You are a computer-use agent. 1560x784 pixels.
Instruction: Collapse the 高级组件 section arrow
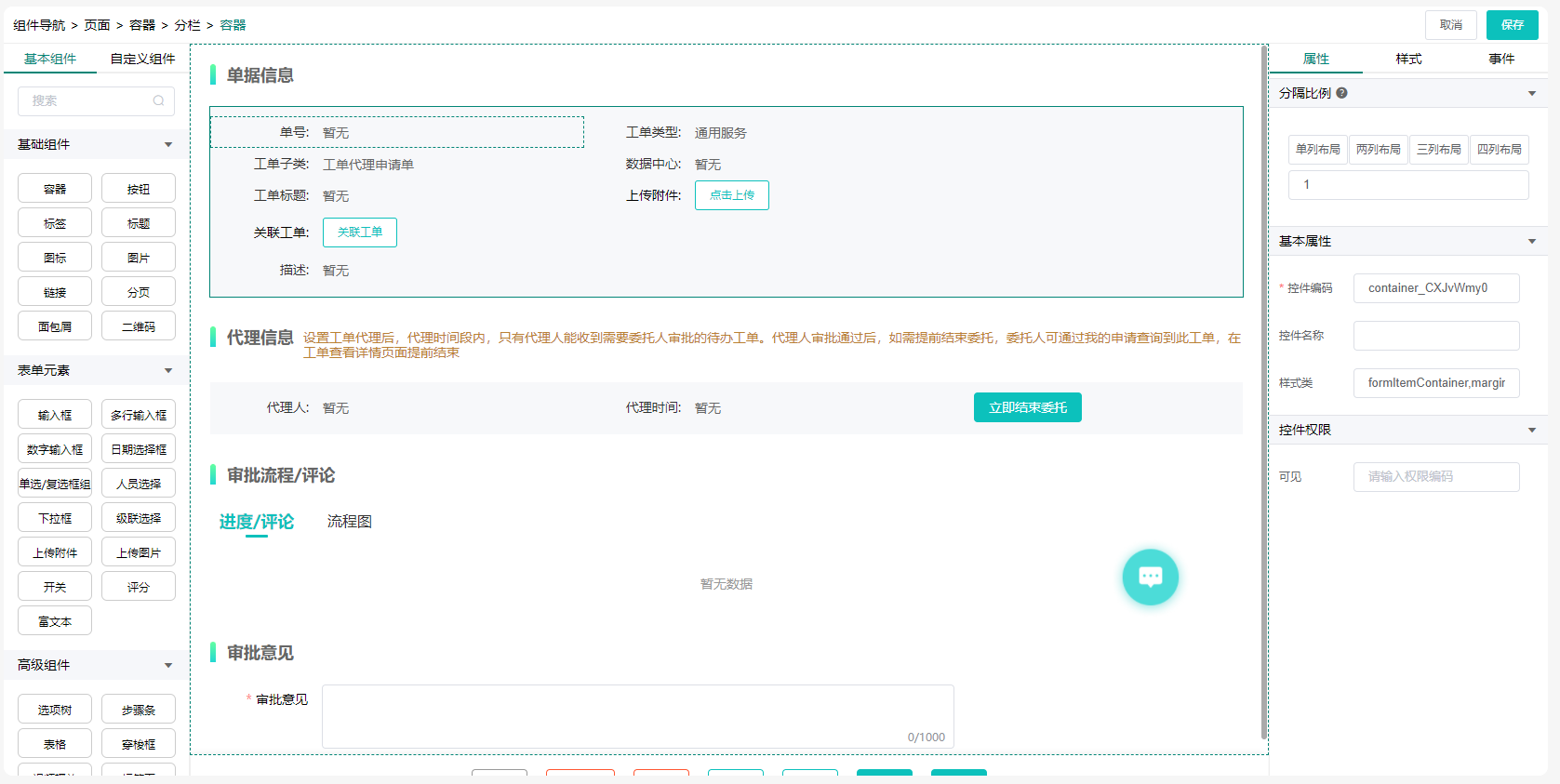(168, 665)
